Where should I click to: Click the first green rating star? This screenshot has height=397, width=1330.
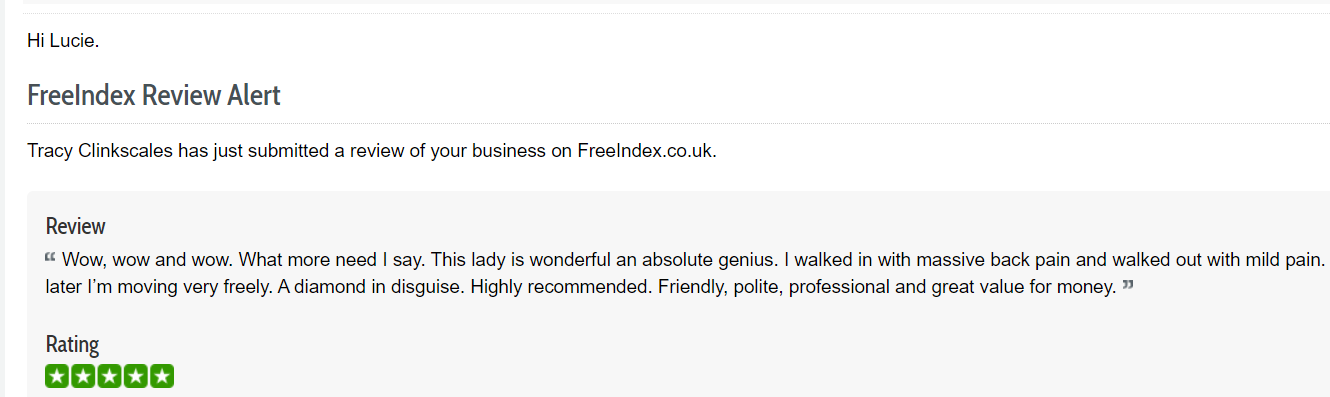pos(57,377)
